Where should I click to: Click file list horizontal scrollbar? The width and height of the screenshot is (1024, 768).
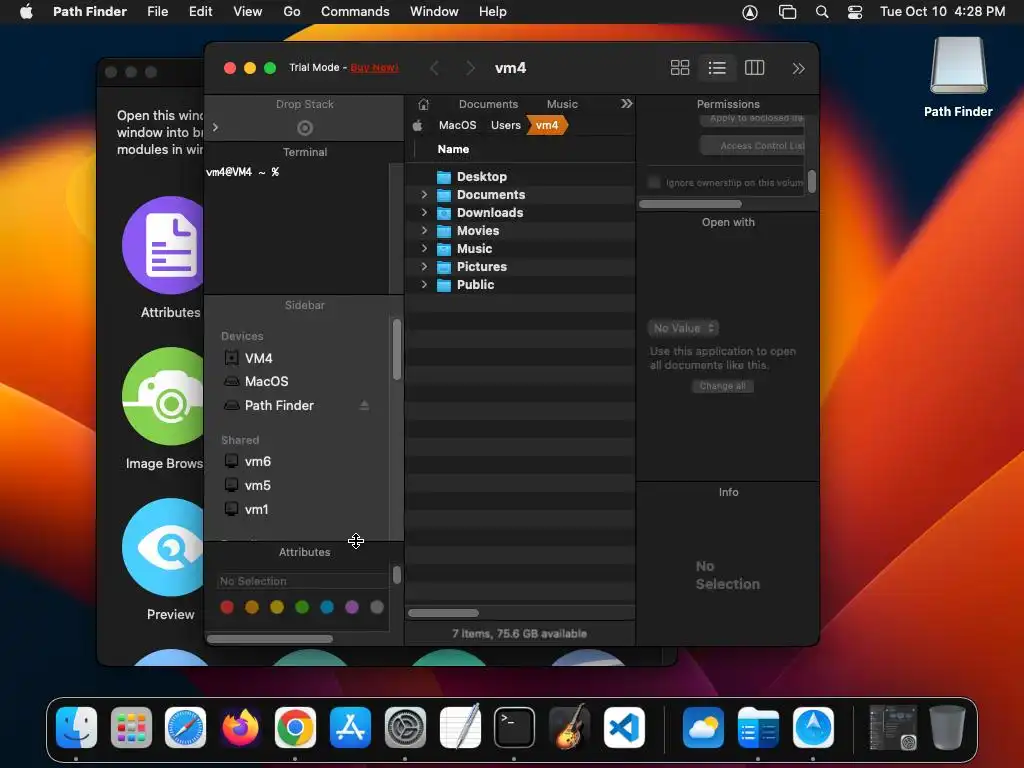[443, 613]
